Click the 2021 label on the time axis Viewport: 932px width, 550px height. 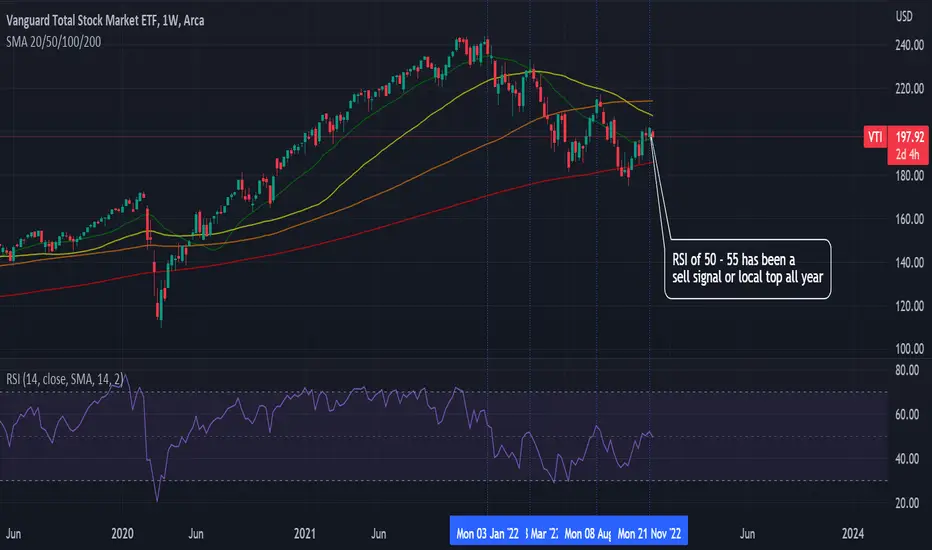304,533
